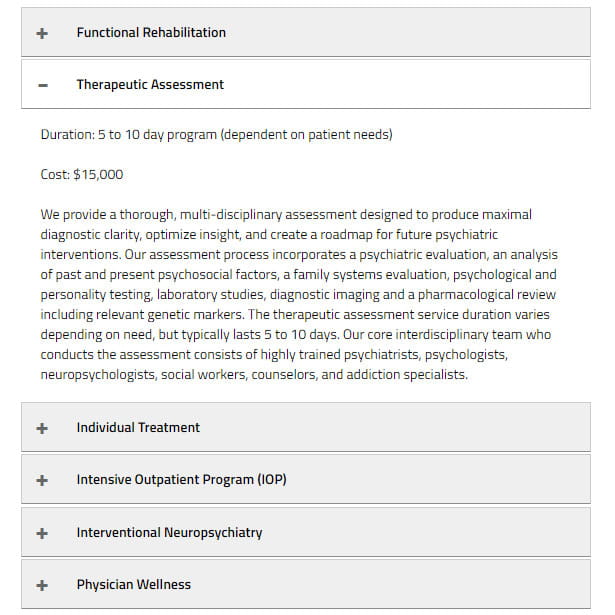The image size is (615, 615).
Task: Click empty right side of Physician Wellness bar
Action: coord(450,585)
